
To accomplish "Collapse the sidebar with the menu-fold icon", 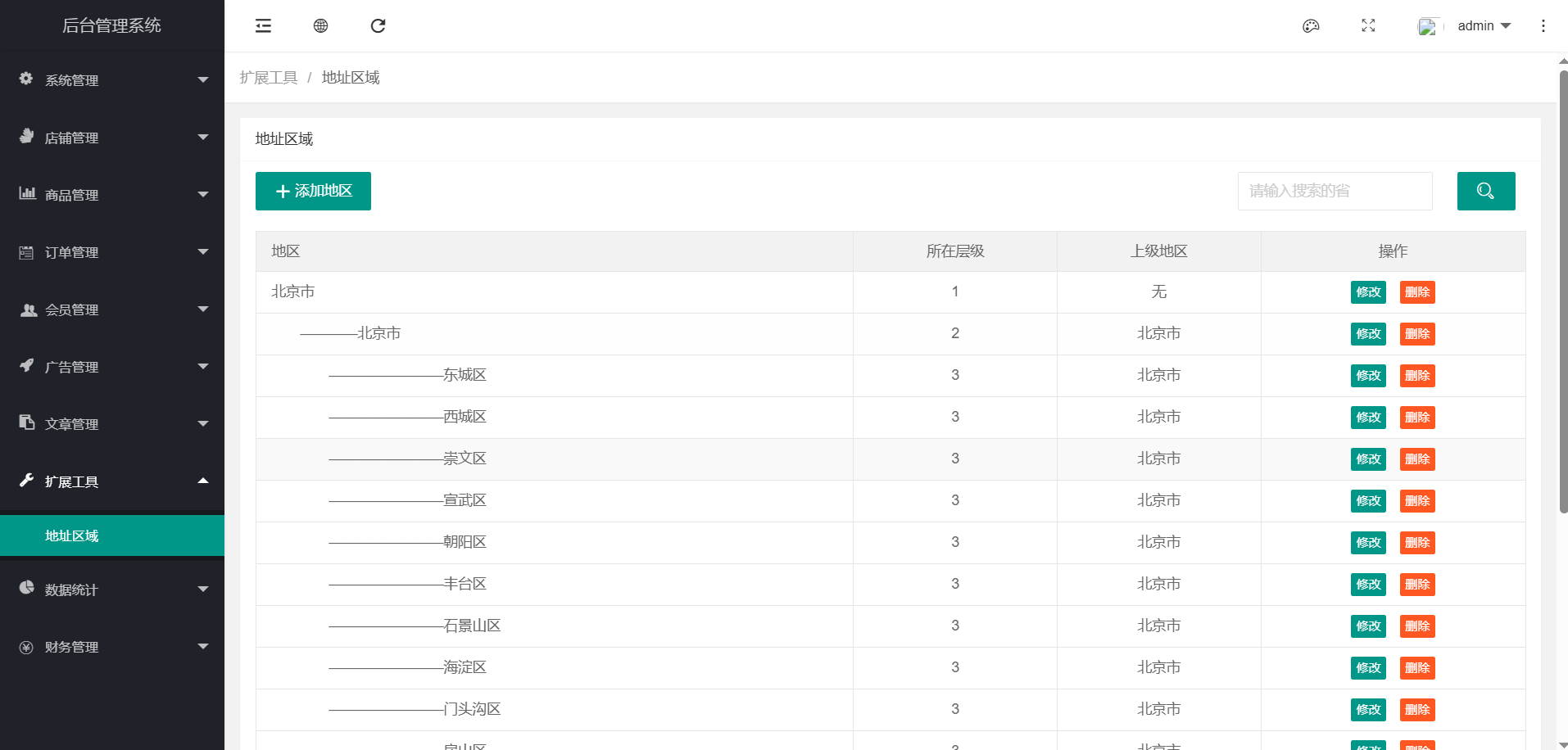I will [263, 26].
